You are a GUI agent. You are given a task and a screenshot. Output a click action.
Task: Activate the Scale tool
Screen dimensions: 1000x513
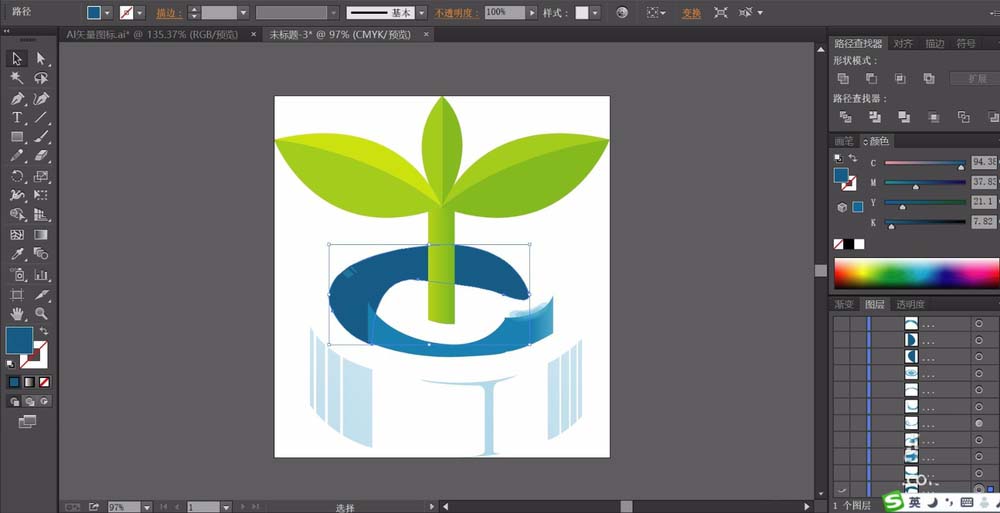click(x=41, y=176)
